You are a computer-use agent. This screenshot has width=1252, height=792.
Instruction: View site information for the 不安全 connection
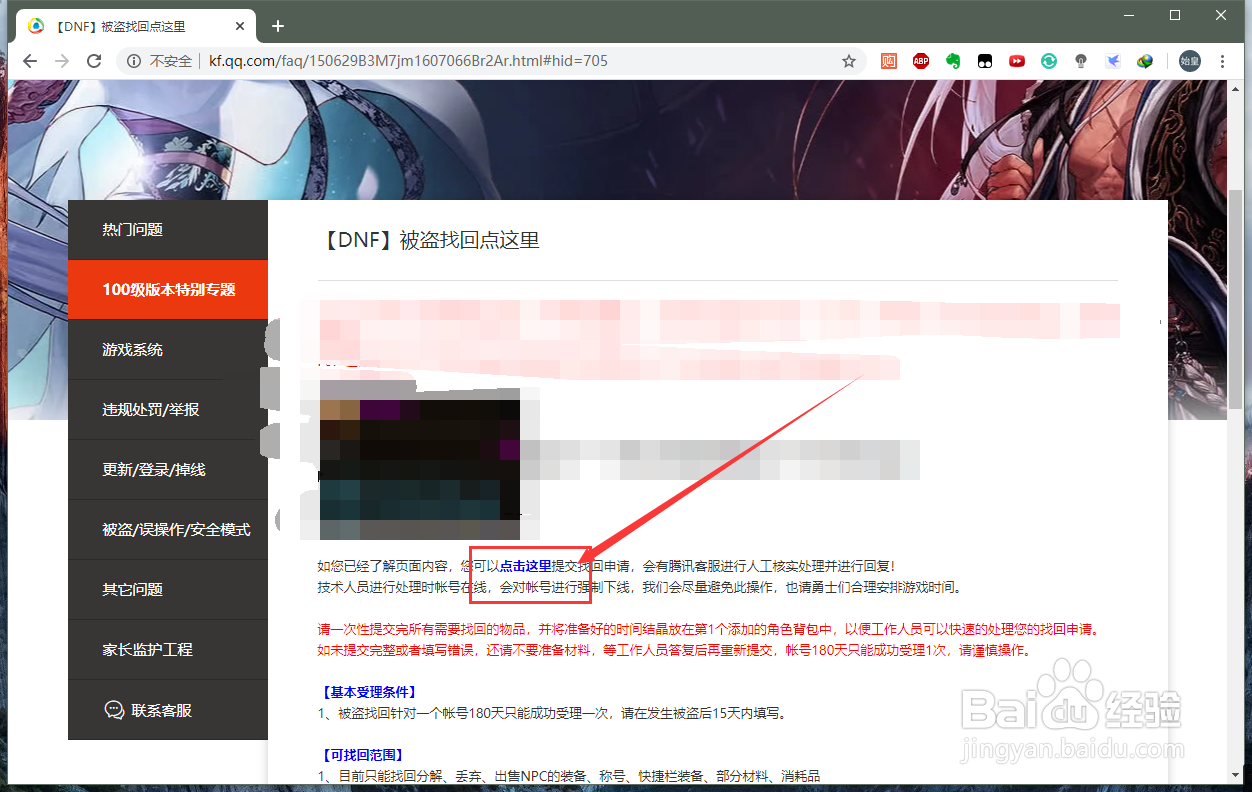point(159,61)
